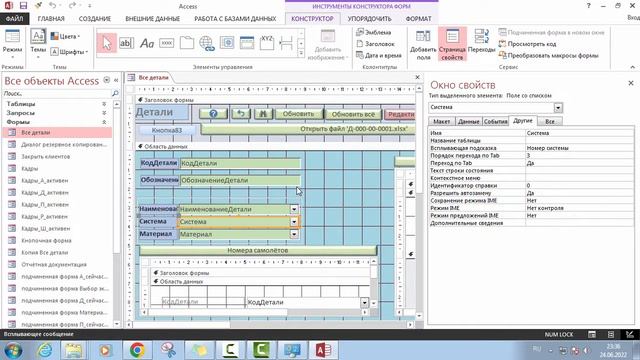This screenshot has height=360, width=640.
Task: Open Цвета theme colors dropdown
Action: tap(65, 36)
